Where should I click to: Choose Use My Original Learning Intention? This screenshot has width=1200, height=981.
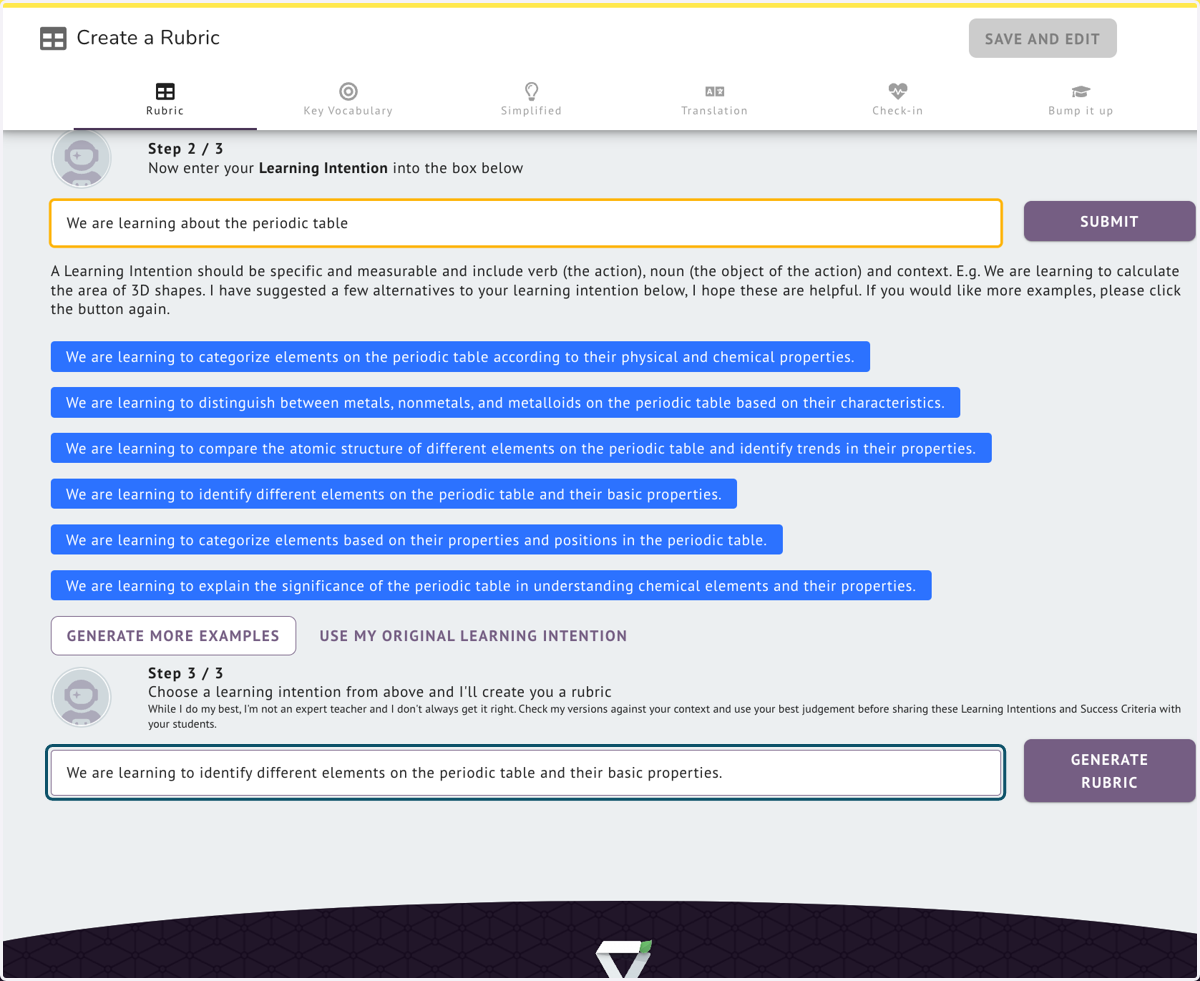coord(473,636)
